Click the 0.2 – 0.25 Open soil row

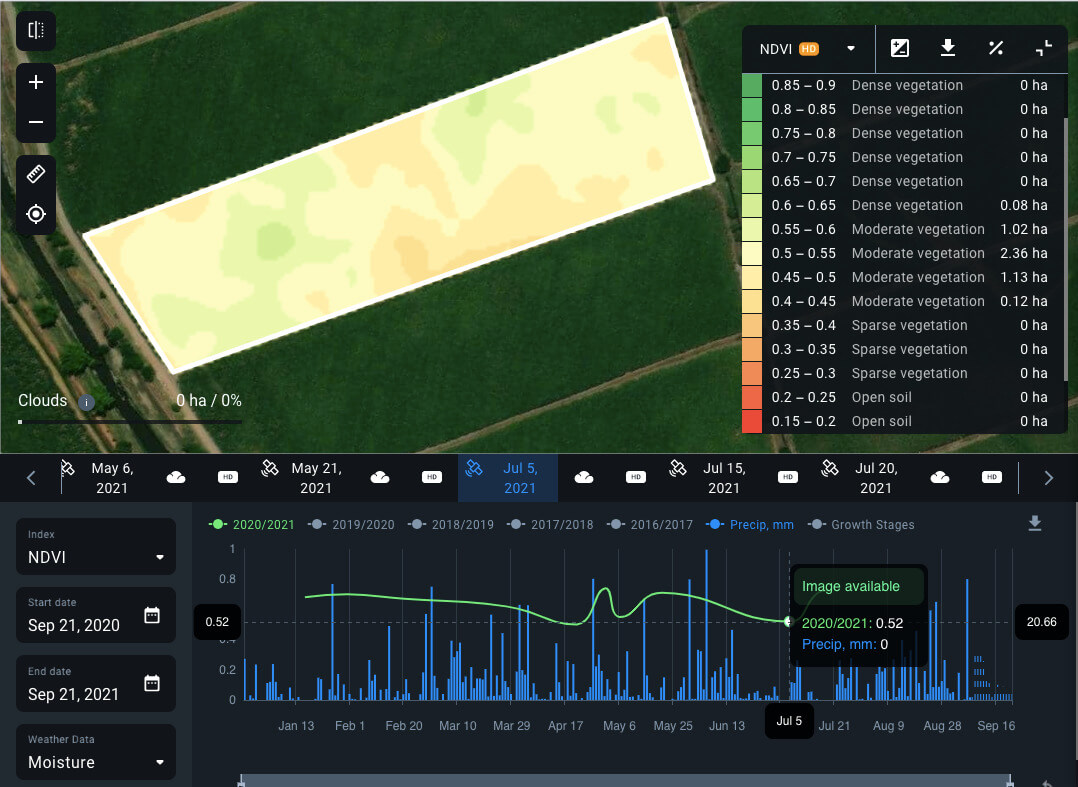coord(904,397)
